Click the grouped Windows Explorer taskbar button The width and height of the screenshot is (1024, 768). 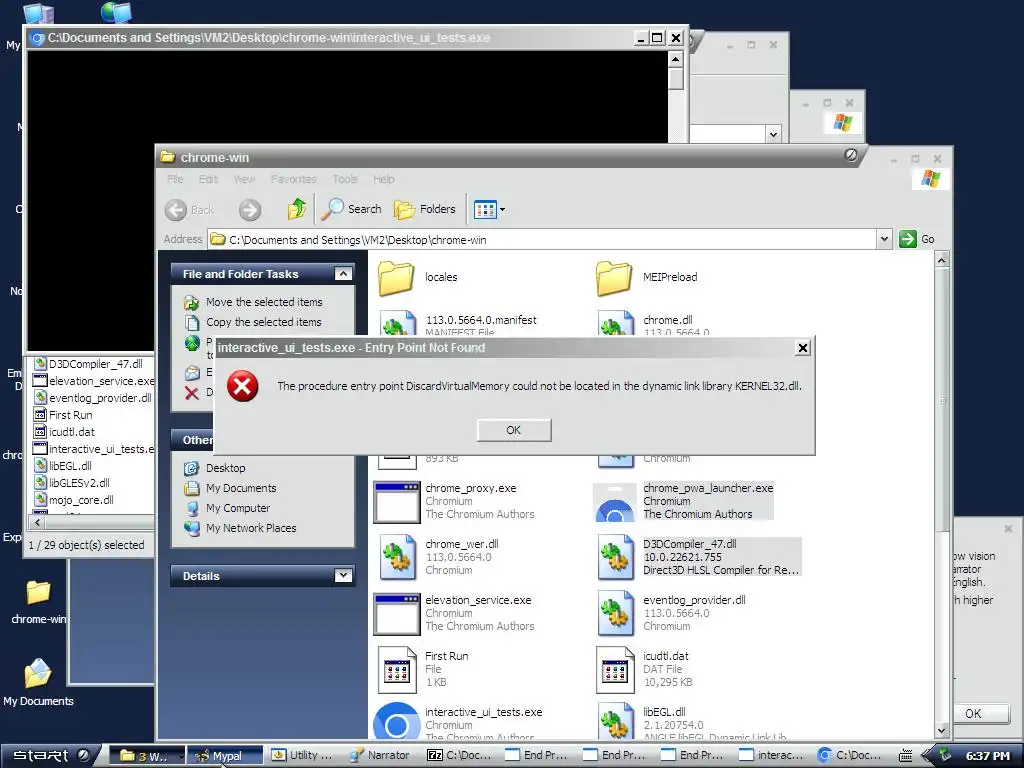[x=146, y=756]
